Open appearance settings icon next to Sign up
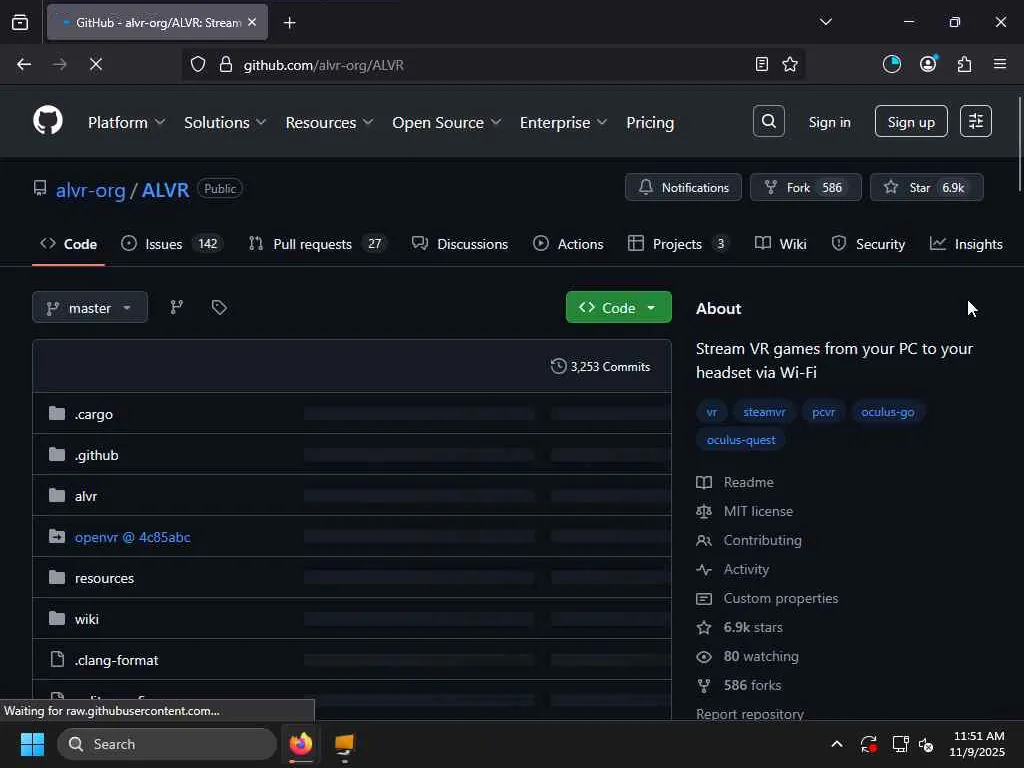Image resolution: width=1024 pixels, height=768 pixels. tap(976, 121)
